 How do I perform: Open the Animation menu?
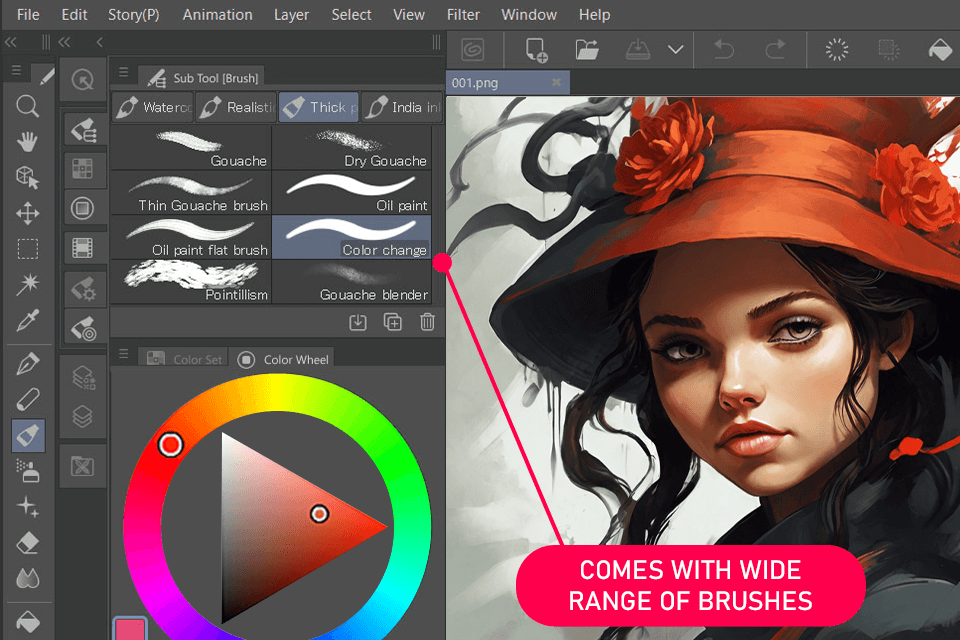(217, 15)
